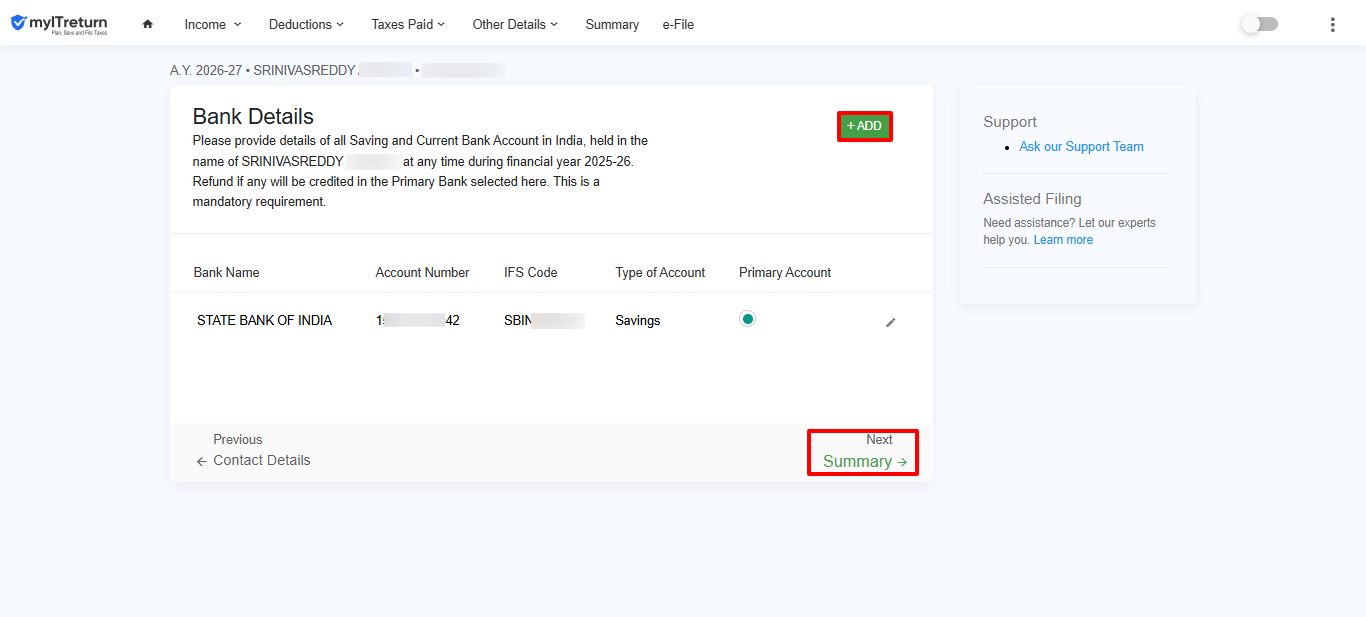Select the STATE BANK OF INDIA cell
The width and height of the screenshot is (1366, 617).
(264, 321)
